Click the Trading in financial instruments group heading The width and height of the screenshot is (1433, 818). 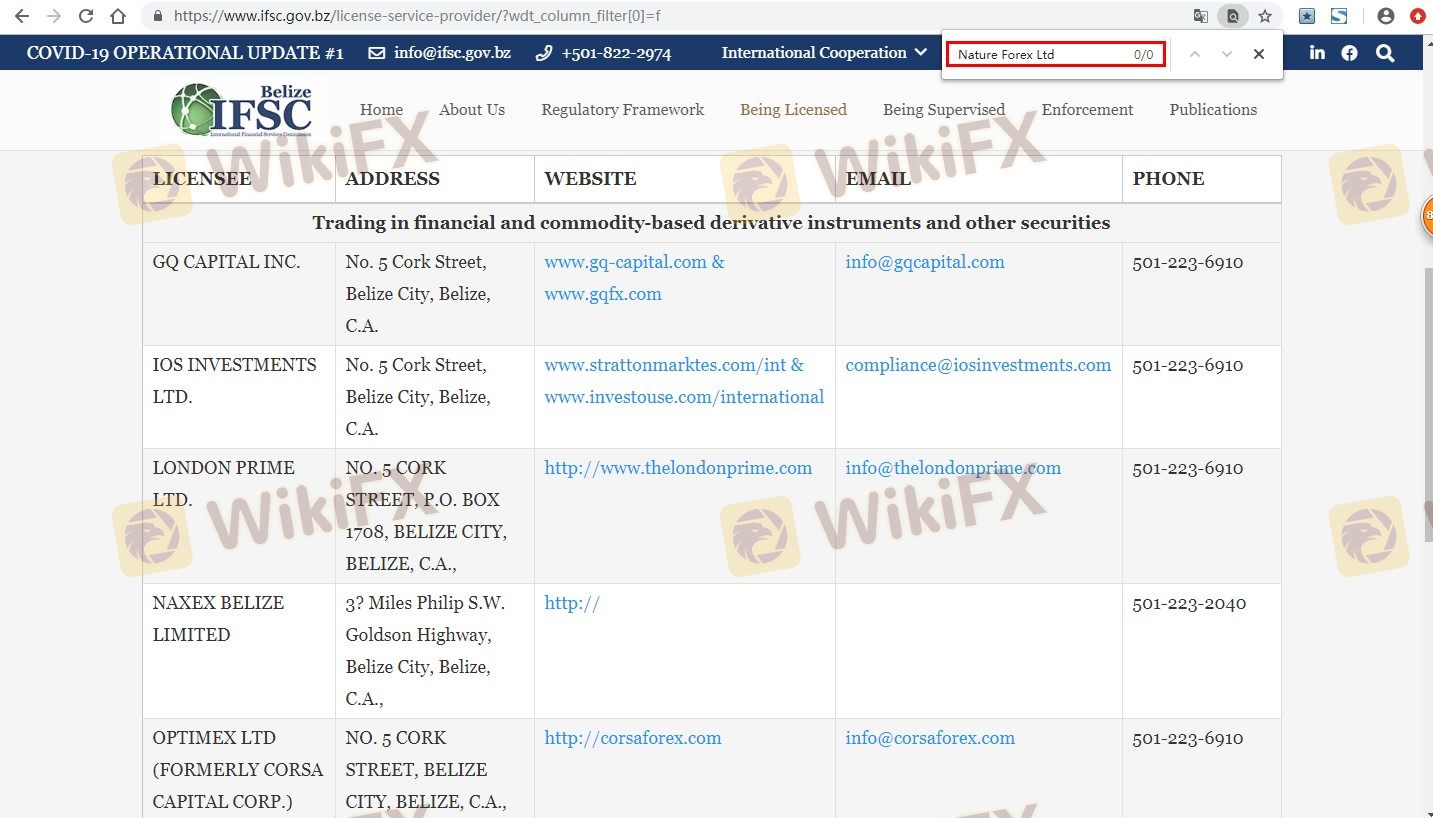pyautogui.click(x=711, y=223)
